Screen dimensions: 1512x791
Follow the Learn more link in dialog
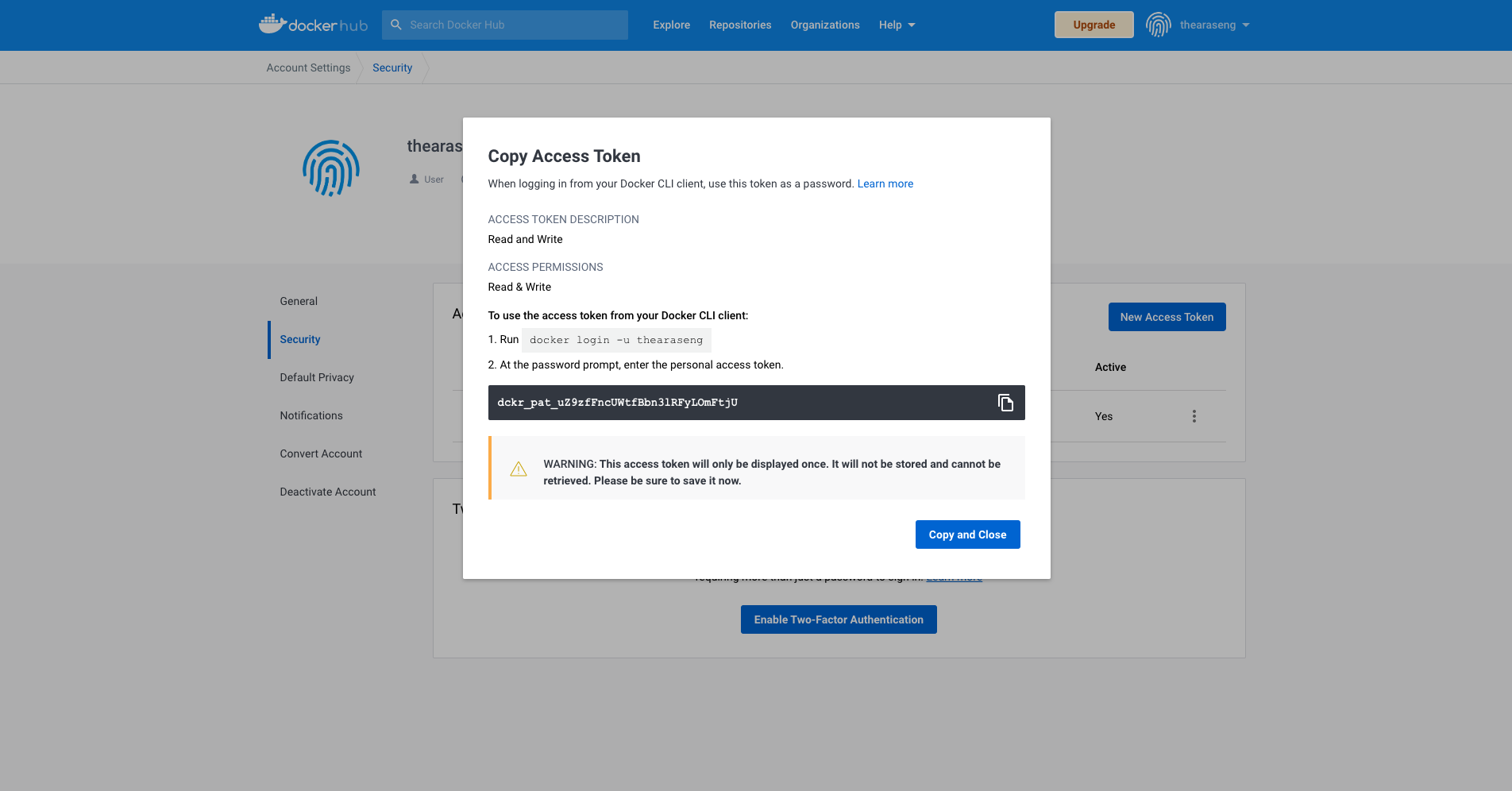885,183
